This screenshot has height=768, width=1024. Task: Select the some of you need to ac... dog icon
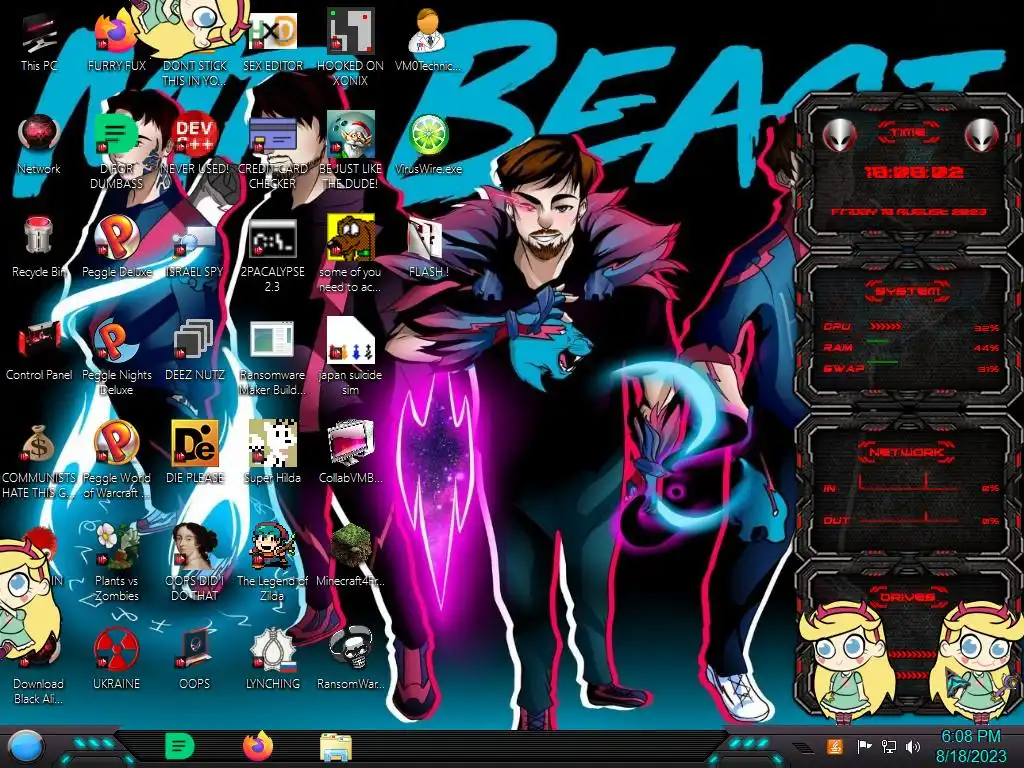(350, 238)
